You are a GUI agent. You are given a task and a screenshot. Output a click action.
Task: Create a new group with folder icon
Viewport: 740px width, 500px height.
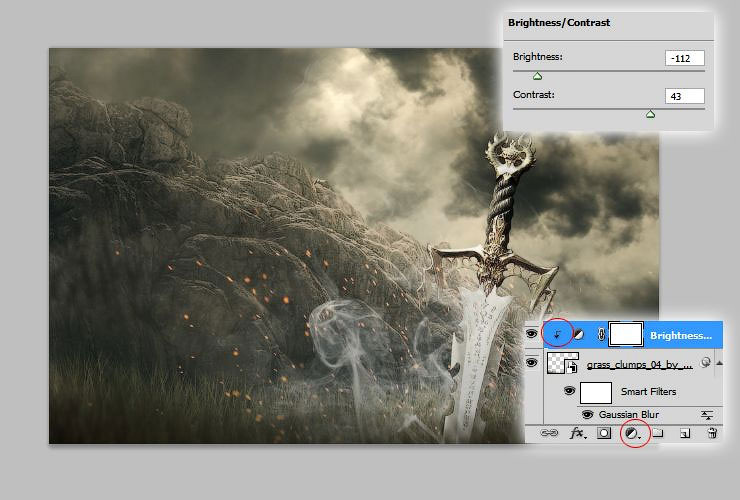coord(658,433)
